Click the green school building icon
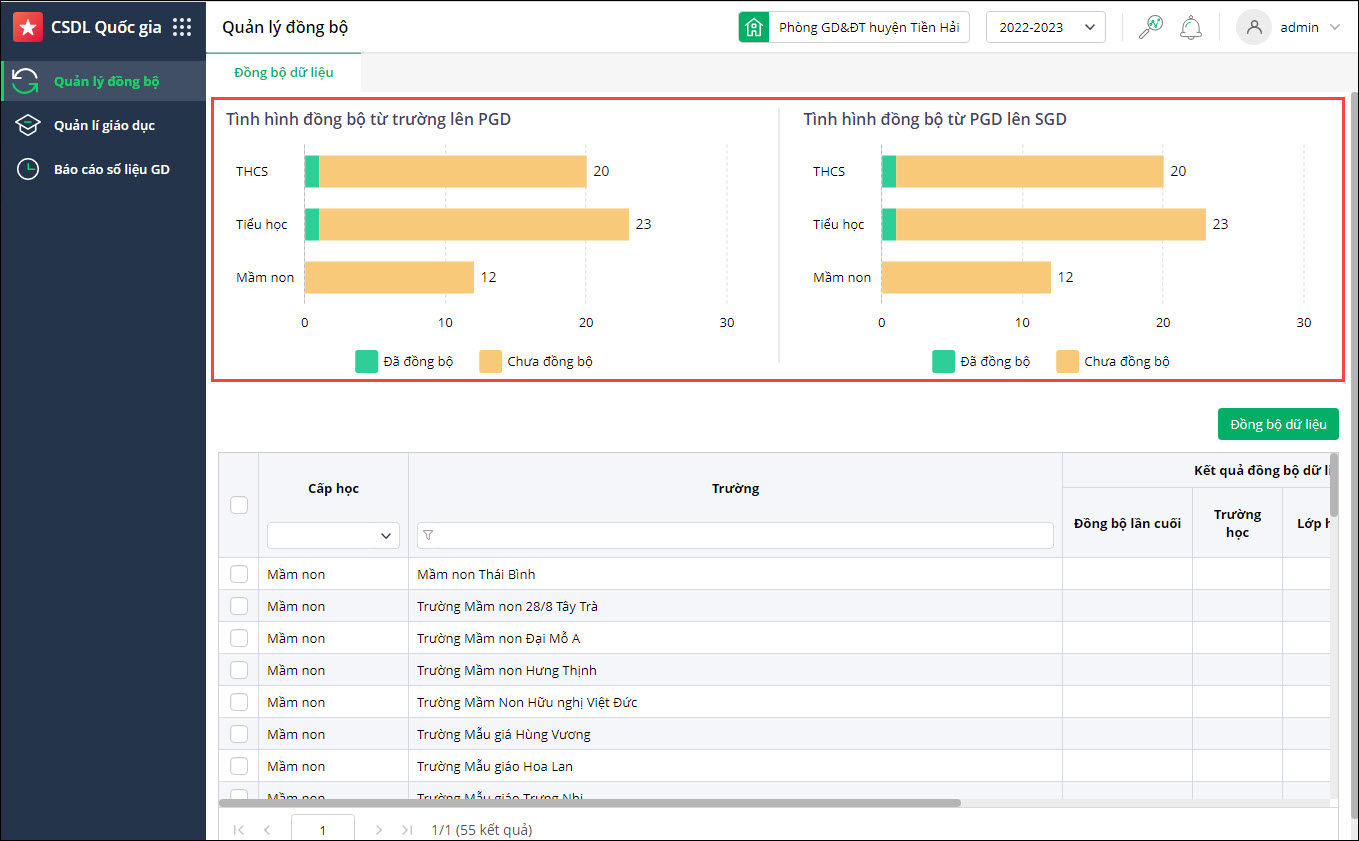 (x=754, y=27)
